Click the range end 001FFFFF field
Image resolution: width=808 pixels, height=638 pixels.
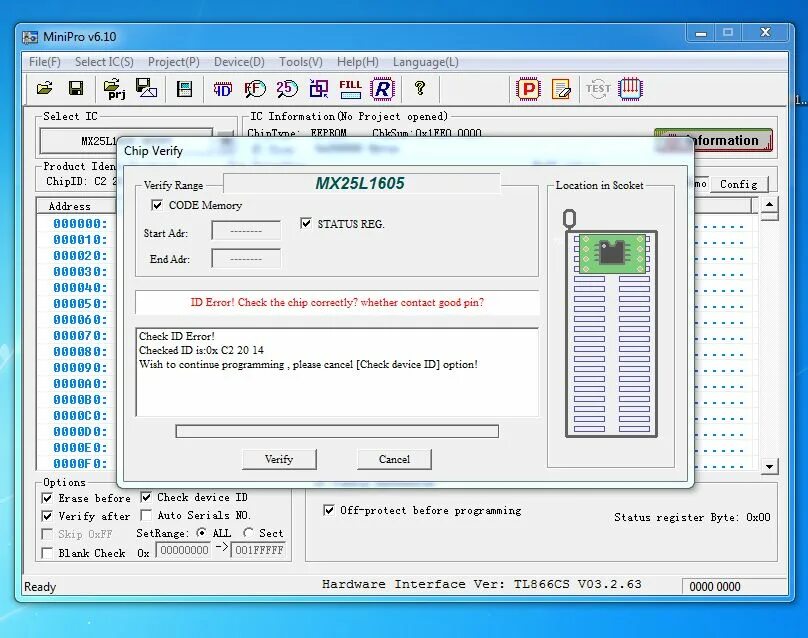click(x=259, y=550)
